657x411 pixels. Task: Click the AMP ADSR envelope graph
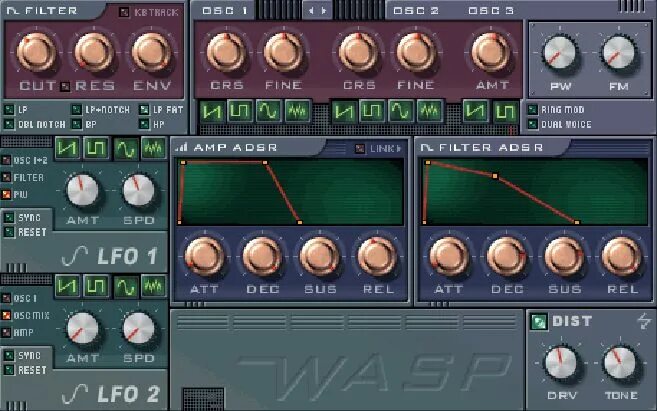[x=290, y=192]
